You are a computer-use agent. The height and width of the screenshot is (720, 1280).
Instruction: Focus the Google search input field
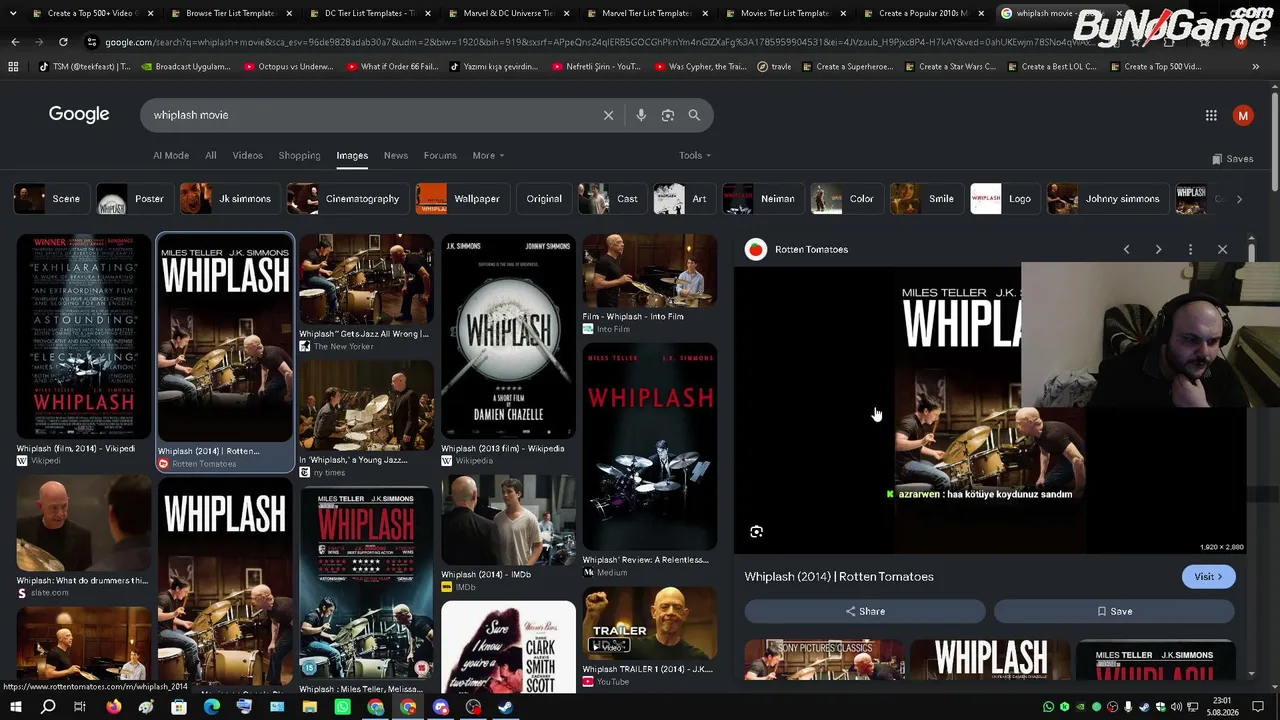[375, 115]
